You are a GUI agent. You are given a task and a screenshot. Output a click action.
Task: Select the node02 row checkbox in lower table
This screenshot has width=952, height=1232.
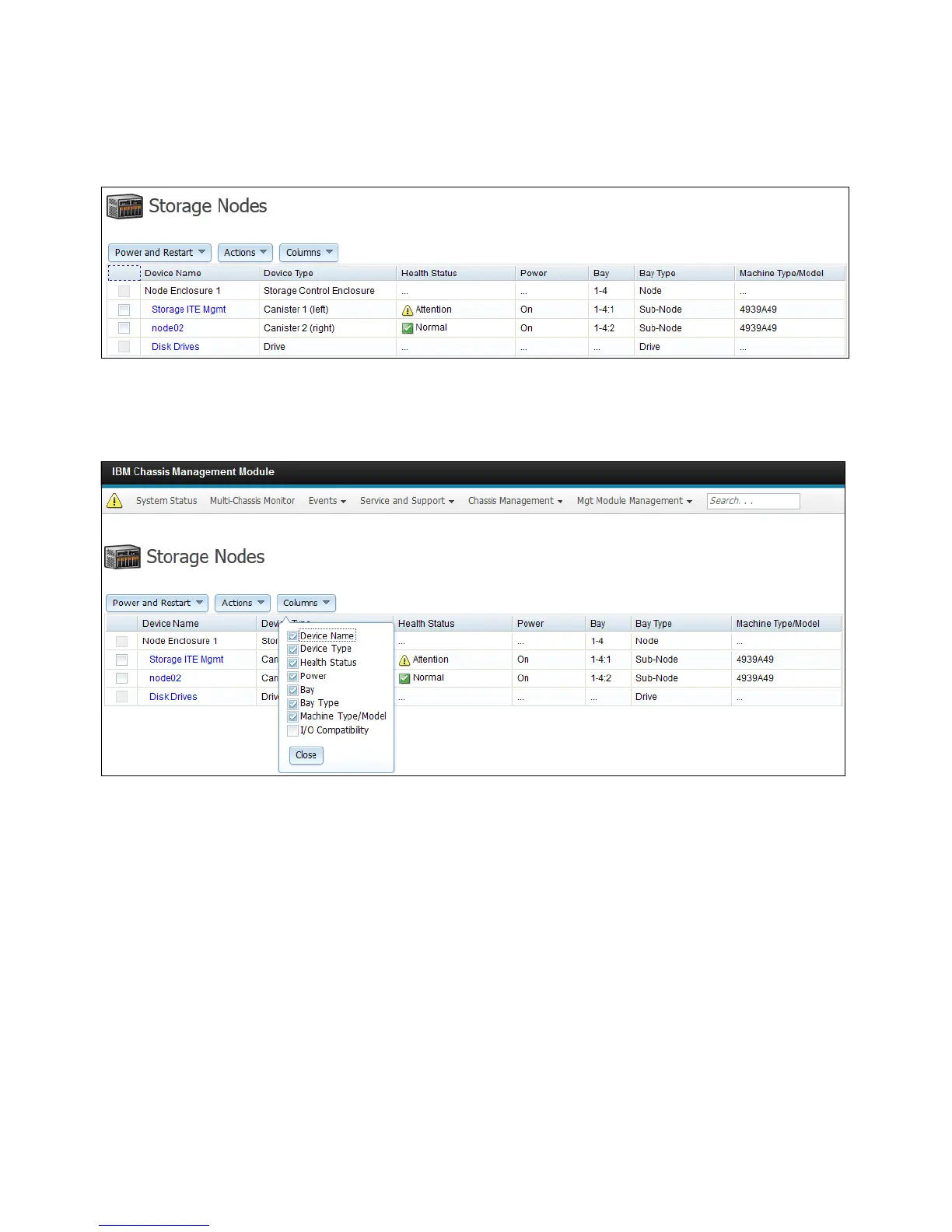[121, 678]
